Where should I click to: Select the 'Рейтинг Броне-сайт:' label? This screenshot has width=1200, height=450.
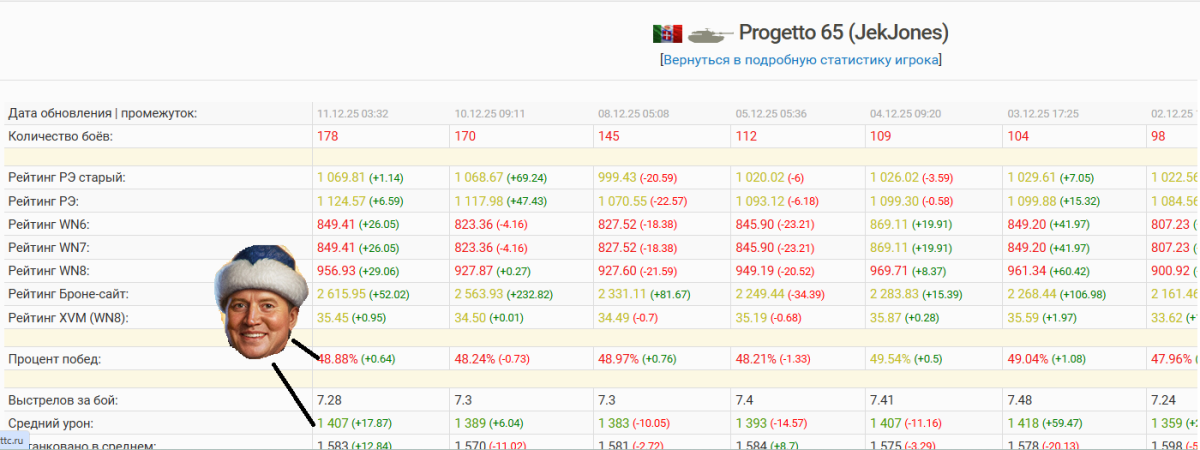click(69, 294)
